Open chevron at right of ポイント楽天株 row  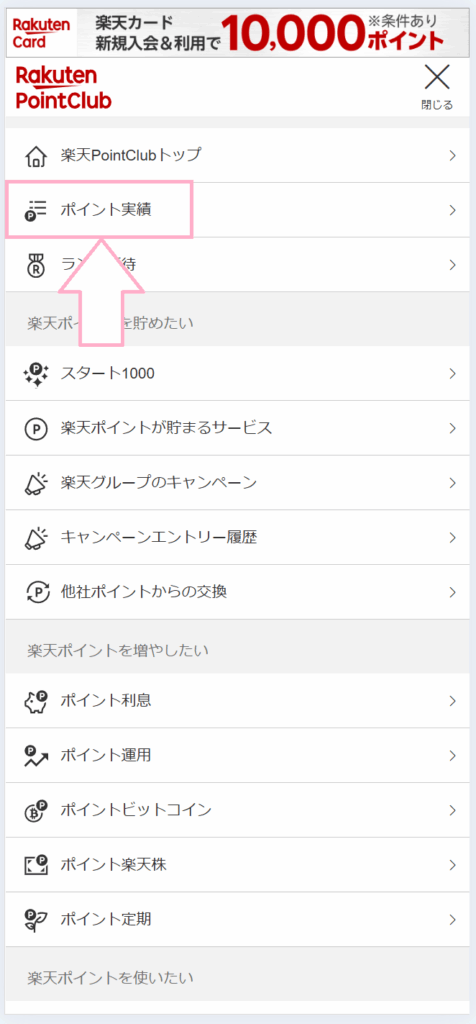pyautogui.click(x=452, y=865)
